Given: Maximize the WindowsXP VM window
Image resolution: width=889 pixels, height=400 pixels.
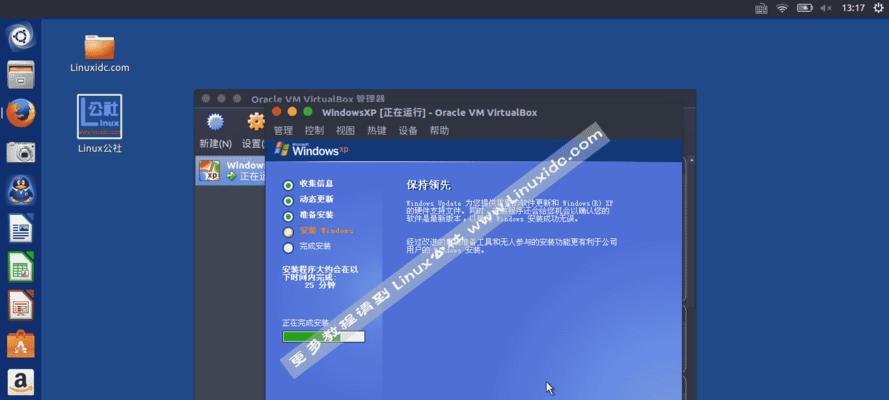Looking at the screenshot, I should coord(308,112).
